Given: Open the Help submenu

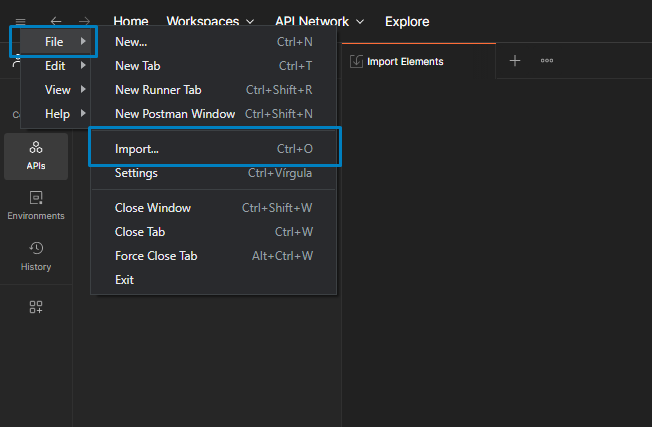Looking at the screenshot, I should [x=55, y=114].
